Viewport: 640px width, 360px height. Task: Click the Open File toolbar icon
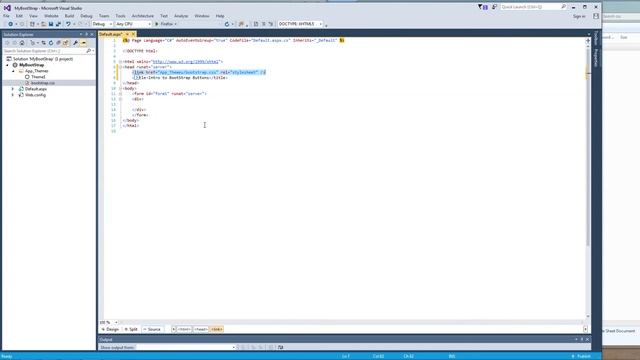43,24
